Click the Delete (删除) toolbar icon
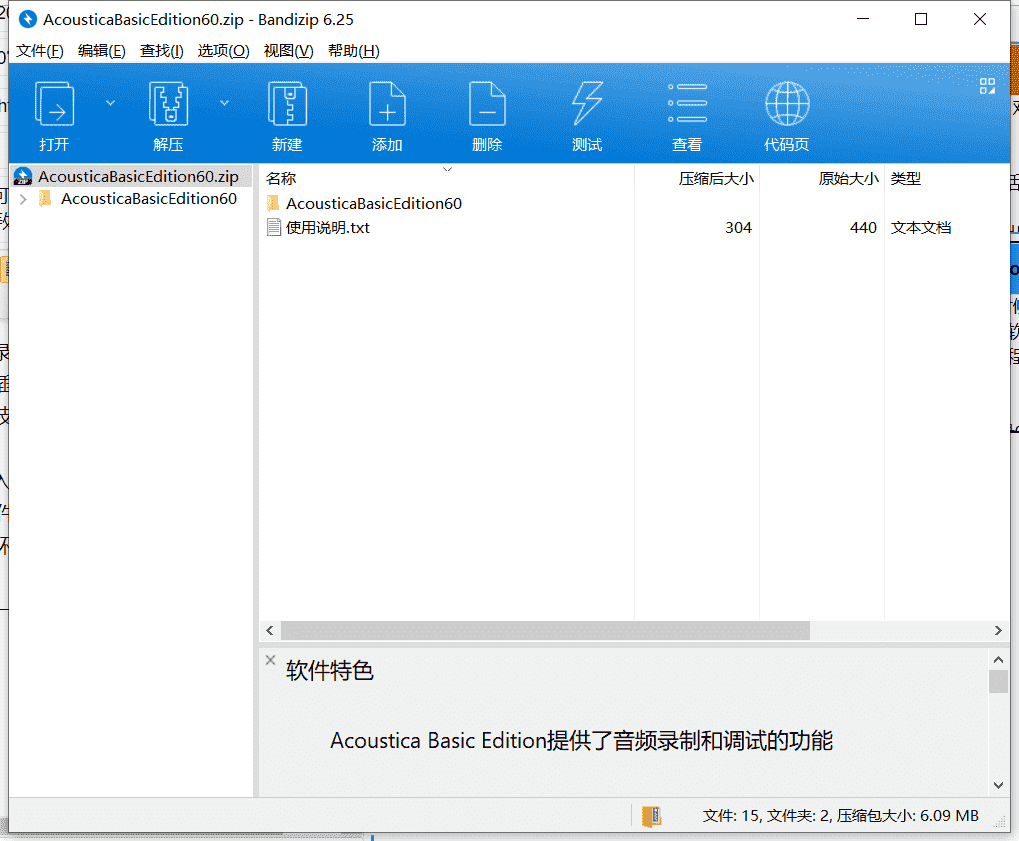This screenshot has height=841, width=1019. tap(487, 104)
